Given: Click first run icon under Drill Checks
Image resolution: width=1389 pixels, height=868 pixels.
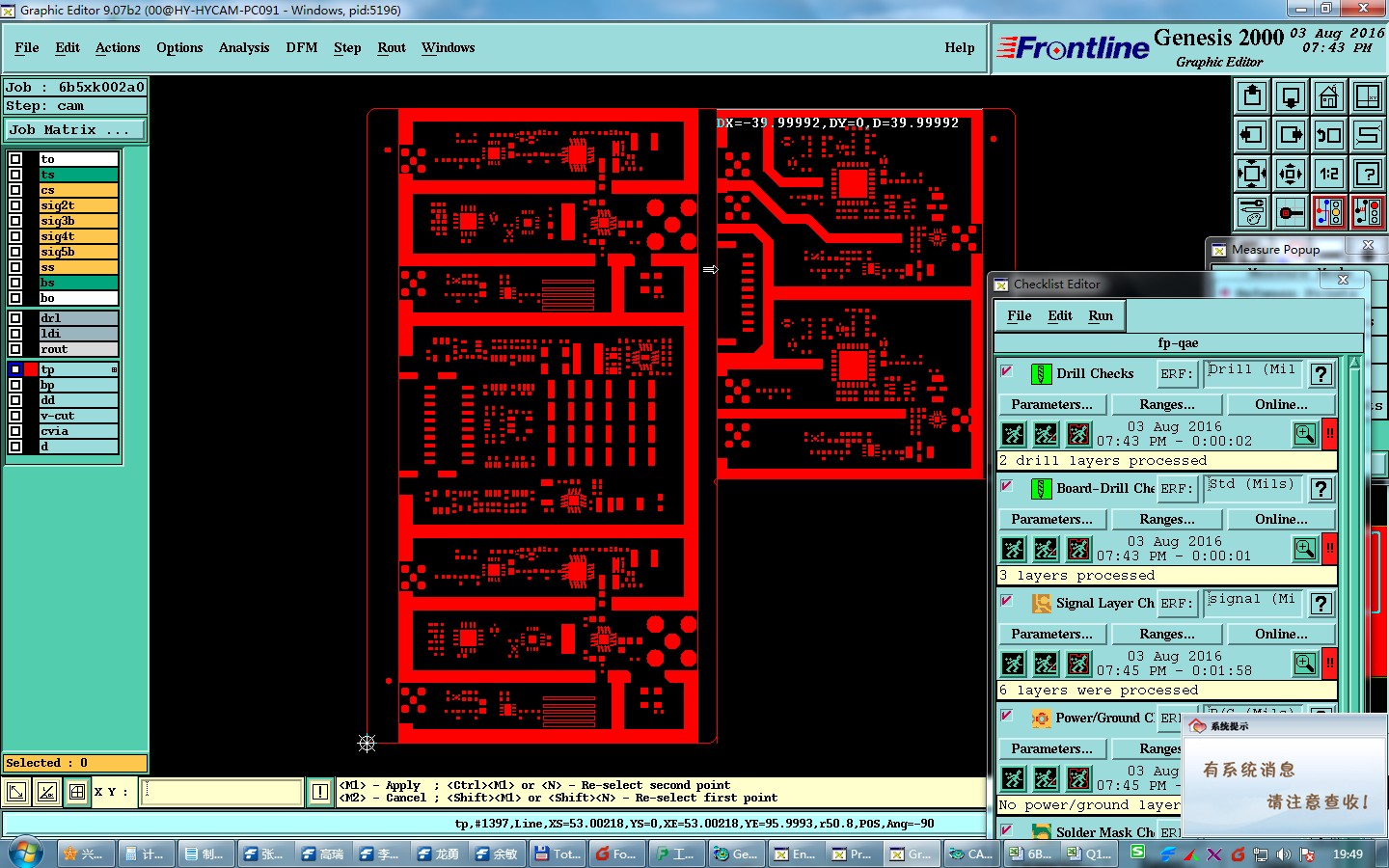Looking at the screenshot, I should pos(1013,434).
